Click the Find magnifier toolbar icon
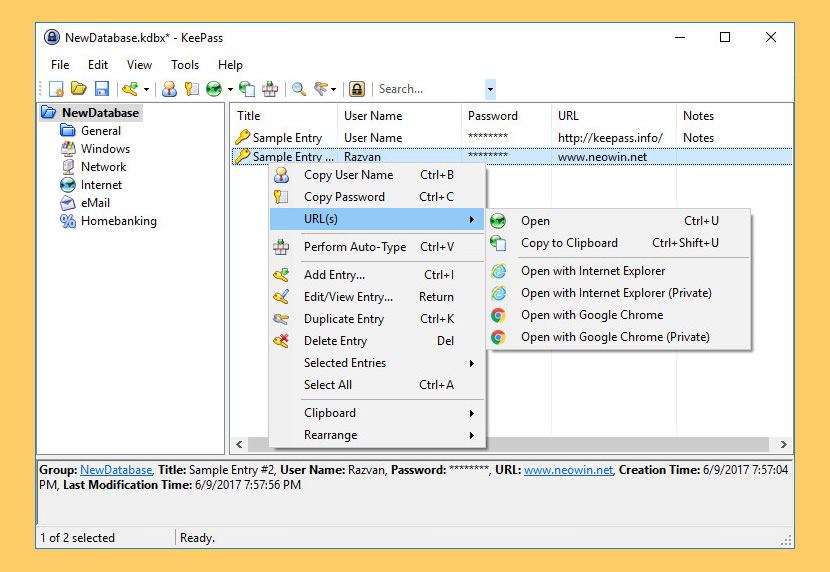Image resolution: width=830 pixels, height=572 pixels. tap(299, 89)
